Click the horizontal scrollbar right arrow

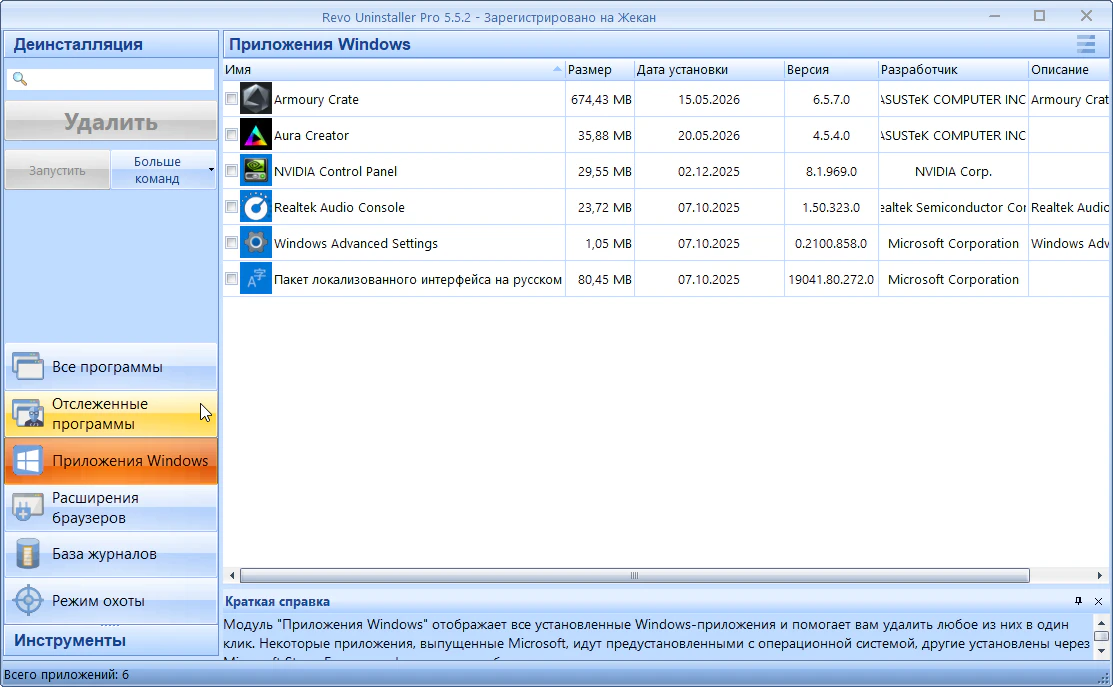pos(1100,576)
